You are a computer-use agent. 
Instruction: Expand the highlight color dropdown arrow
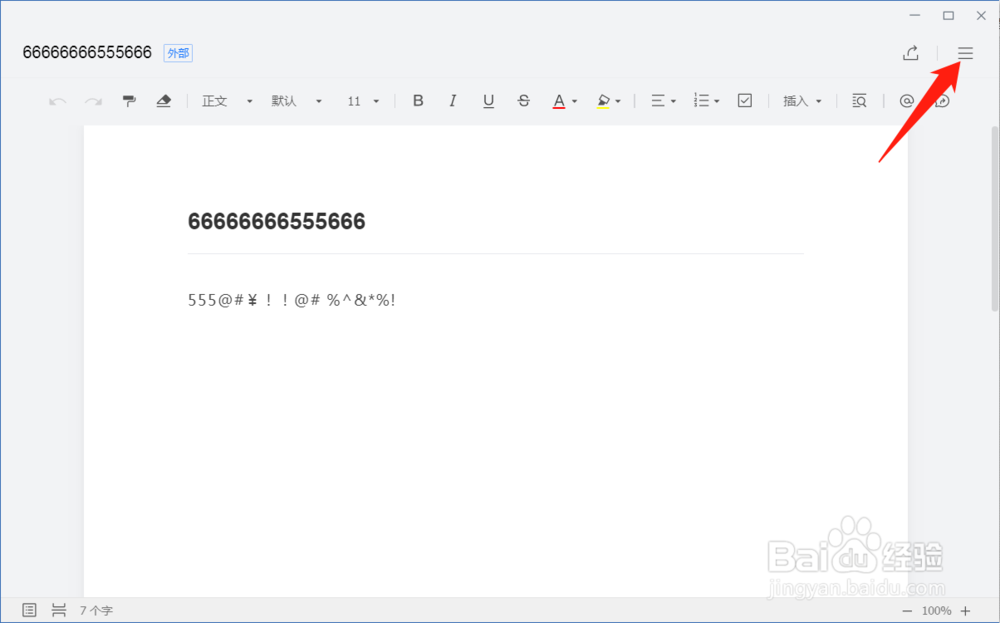tap(618, 101)
